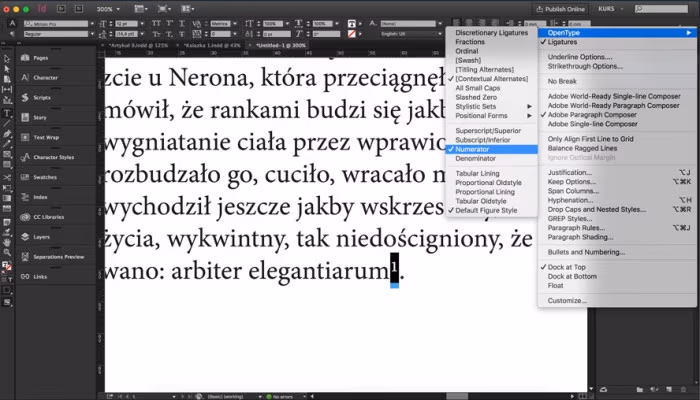Click the Publish Online button

[560, 9]
